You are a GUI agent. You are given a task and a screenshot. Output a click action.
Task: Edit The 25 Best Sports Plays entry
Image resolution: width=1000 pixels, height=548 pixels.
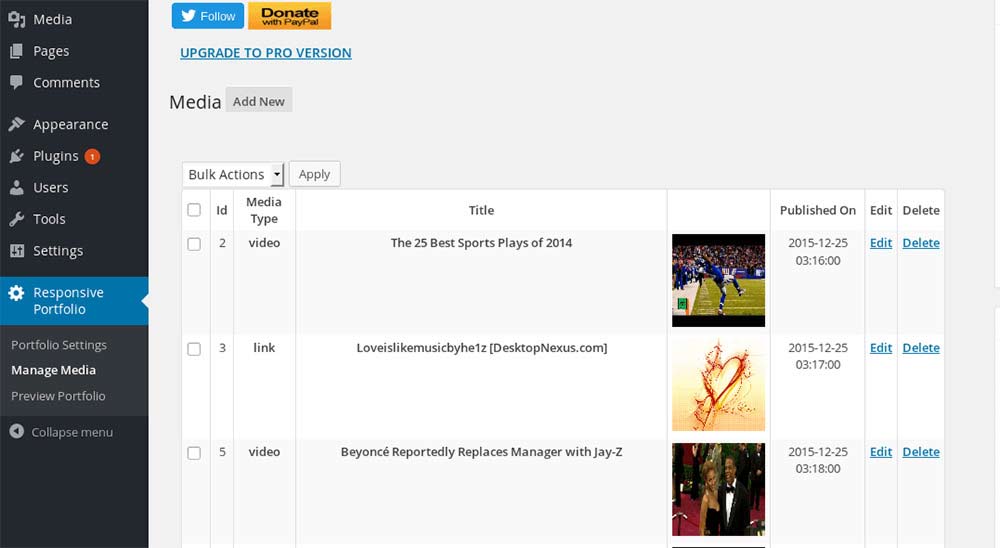[881, 242]
